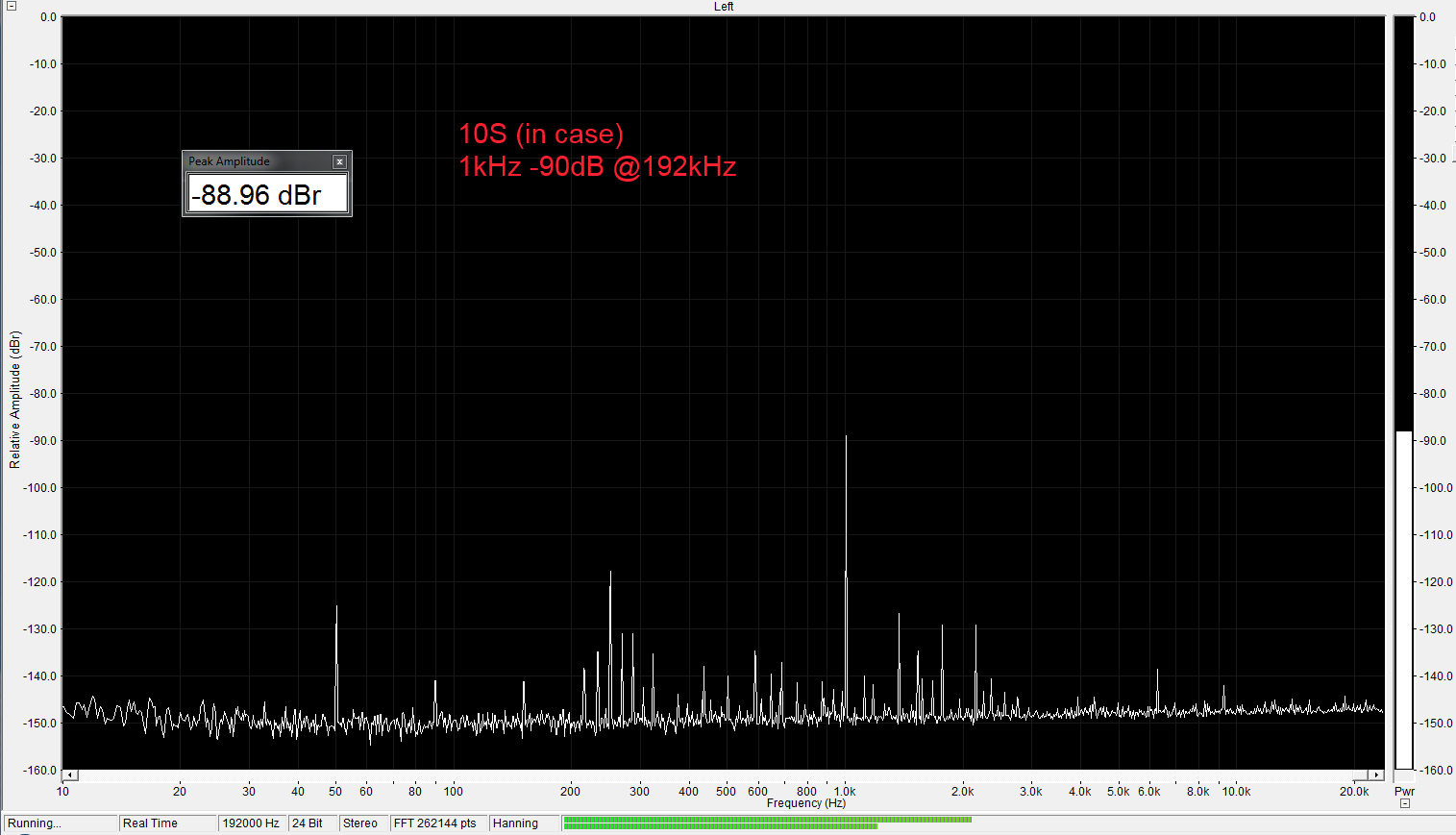
Task: Click the Hanning window field
Action: 525,823
